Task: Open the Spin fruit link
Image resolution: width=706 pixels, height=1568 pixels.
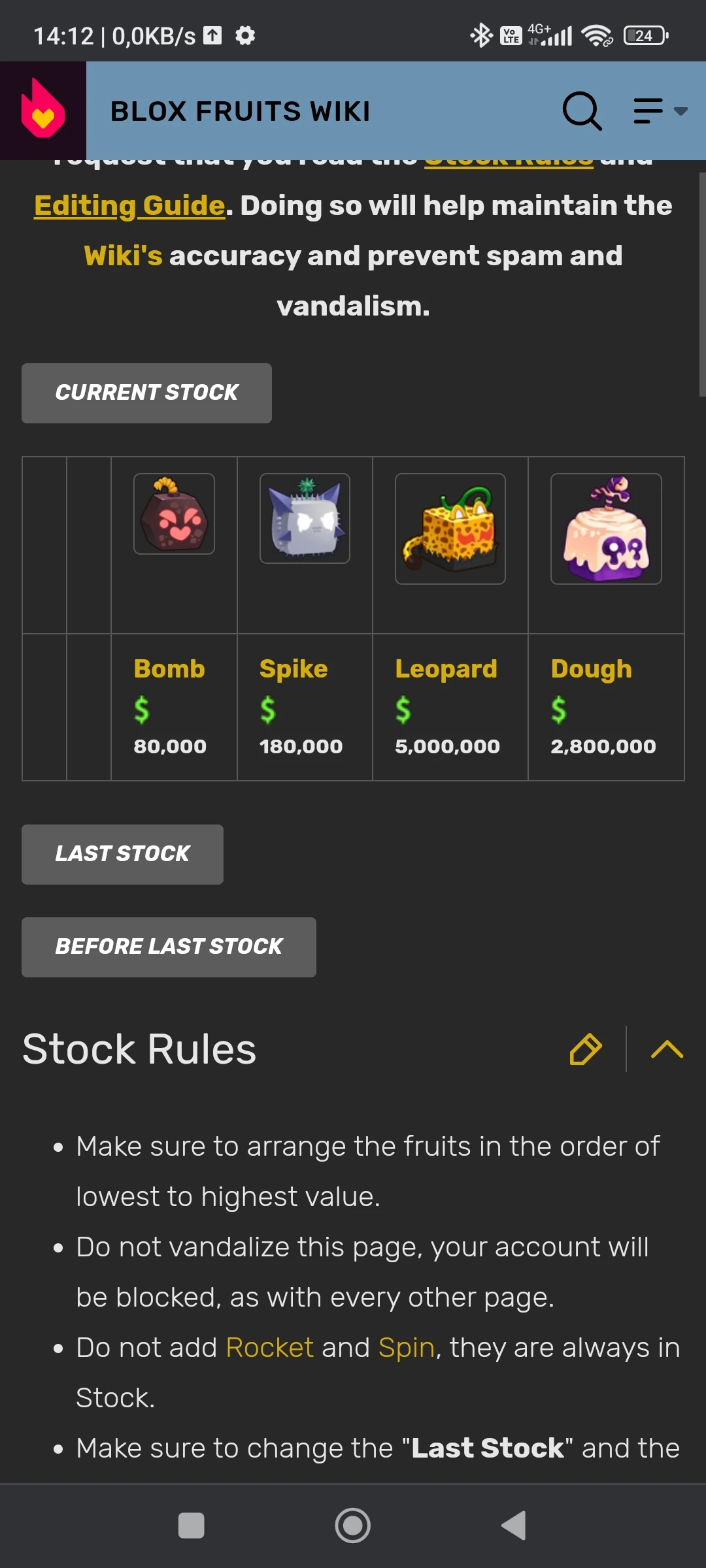Action: [x=406, y=1347]
